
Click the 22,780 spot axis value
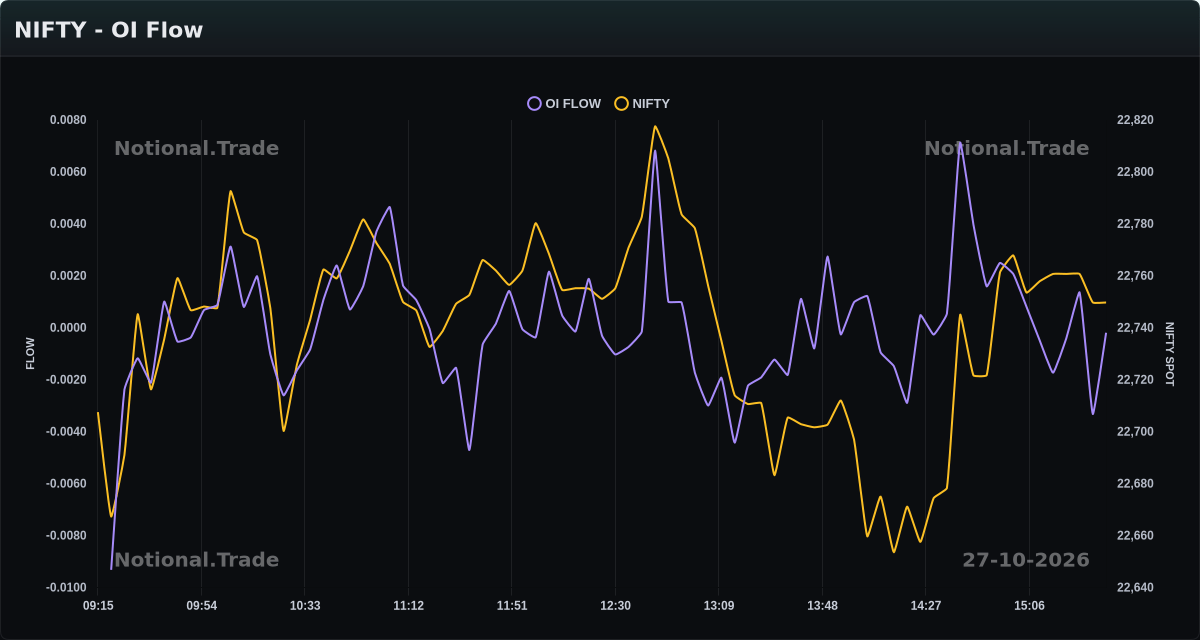[1135, 224]
